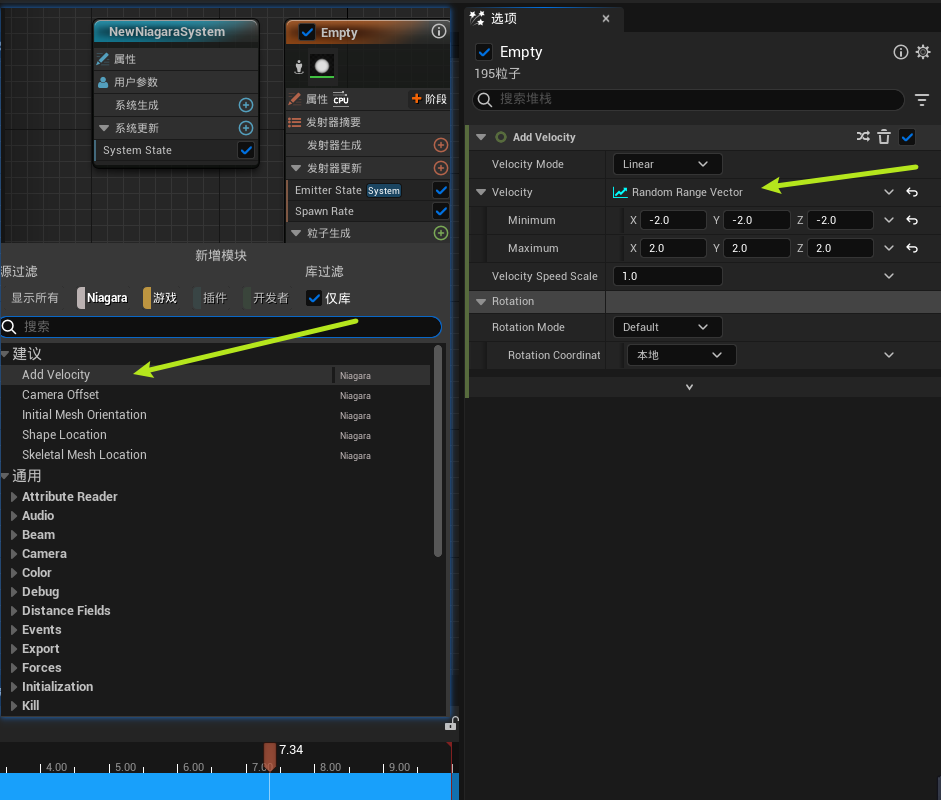Add a module to 发射器更新

pyautogui.click(x=440, y=168)
